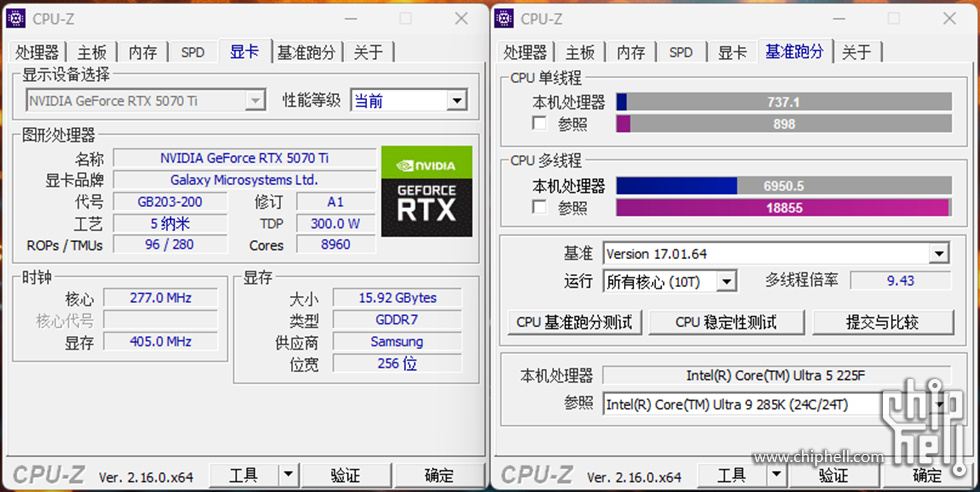Select 基准跑分 tab in right window
Image resolution: width=980 pixels, height=492 pixels.
(x=794, y=51)
